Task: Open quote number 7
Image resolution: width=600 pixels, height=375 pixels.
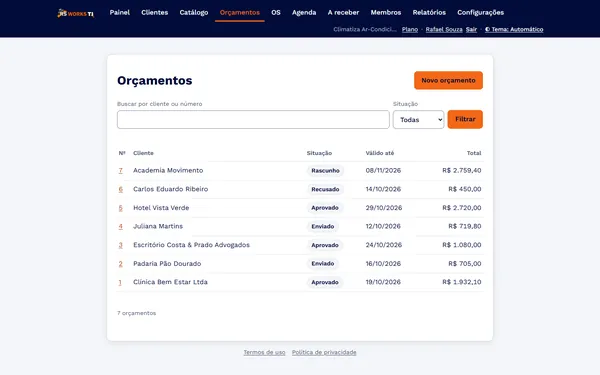Action: (121, 171)
